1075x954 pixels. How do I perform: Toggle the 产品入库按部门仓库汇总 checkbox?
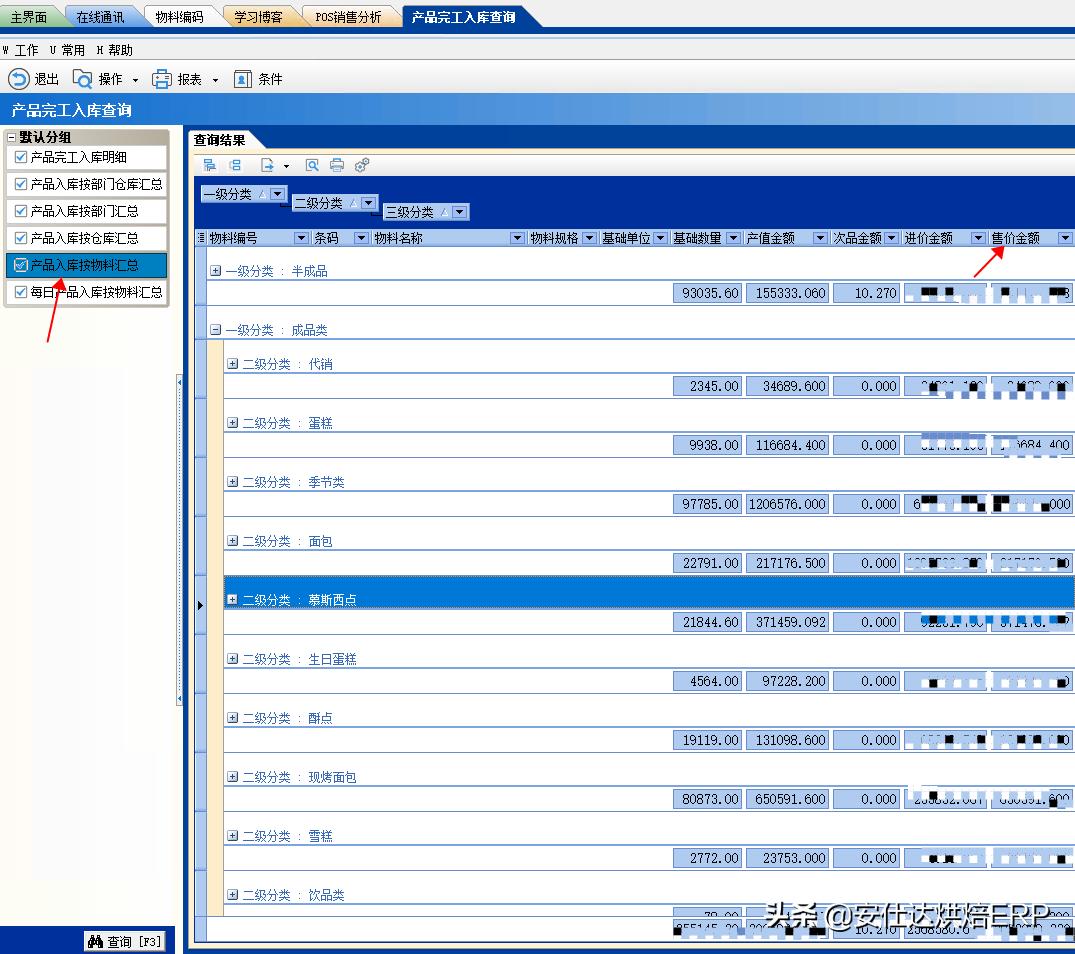click(21, 184)
